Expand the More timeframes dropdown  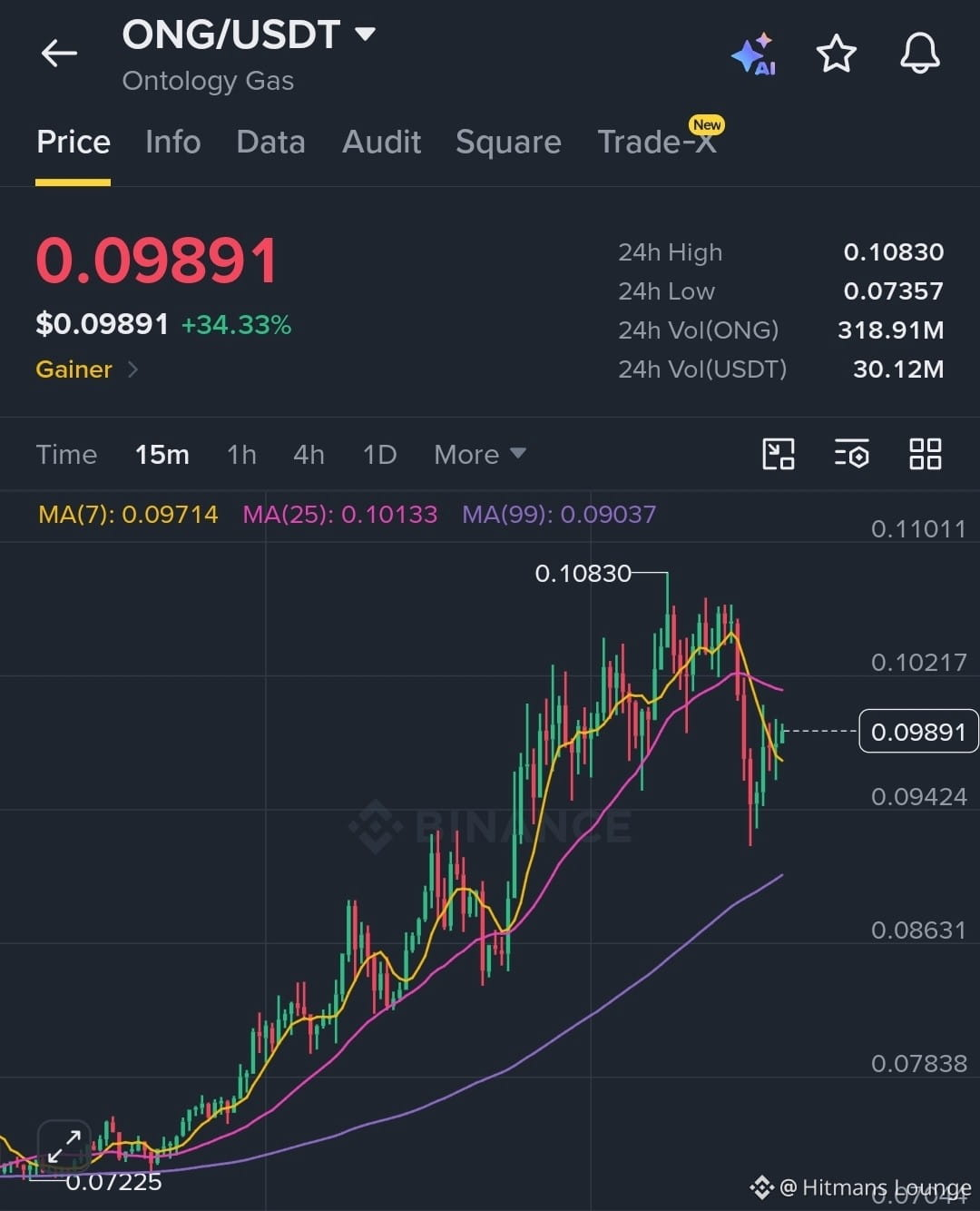click(480, 454)
